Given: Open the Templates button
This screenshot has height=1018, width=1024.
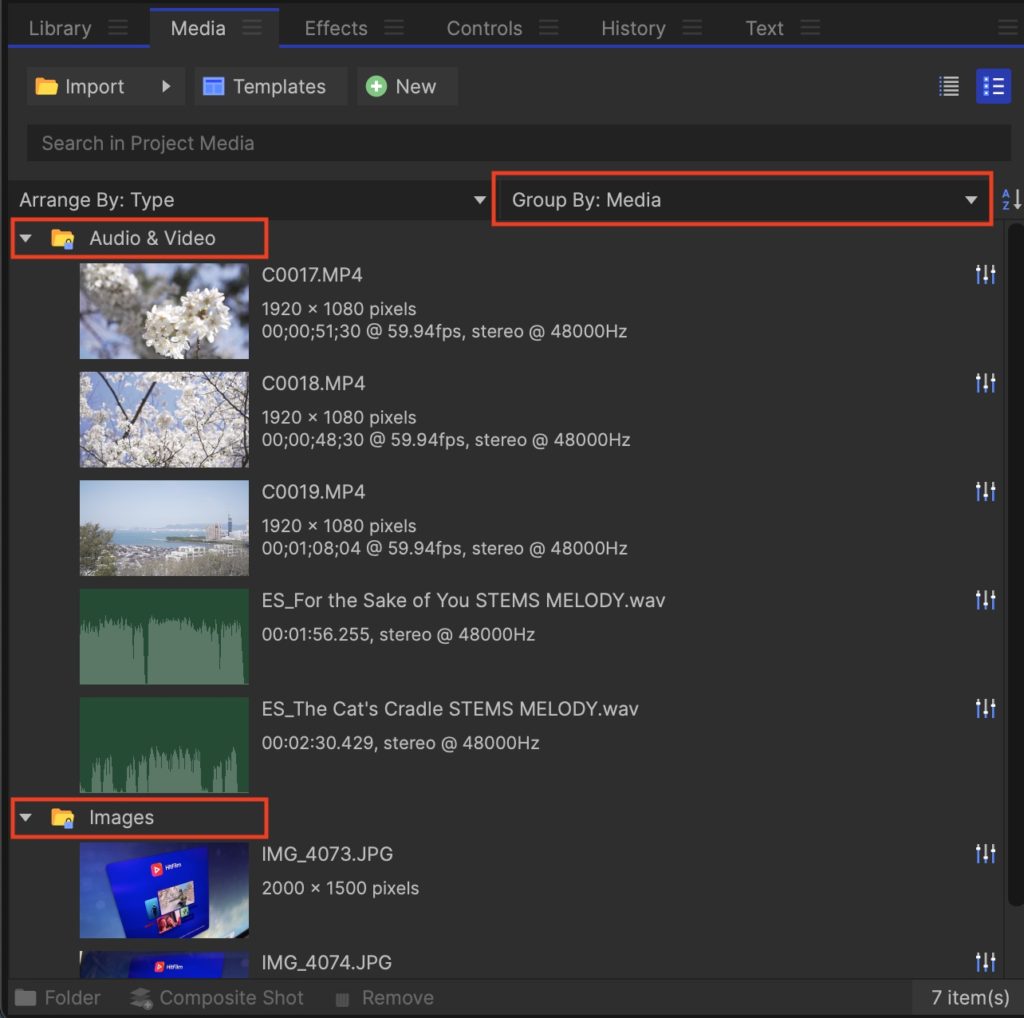Looking at the screenshot, I should 265,87.
